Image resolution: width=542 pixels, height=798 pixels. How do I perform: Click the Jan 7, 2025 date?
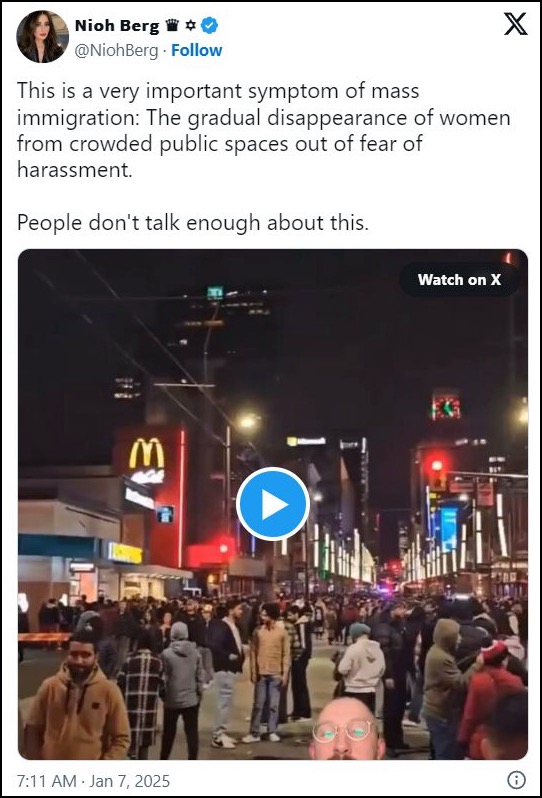click(x=130, y=781)
